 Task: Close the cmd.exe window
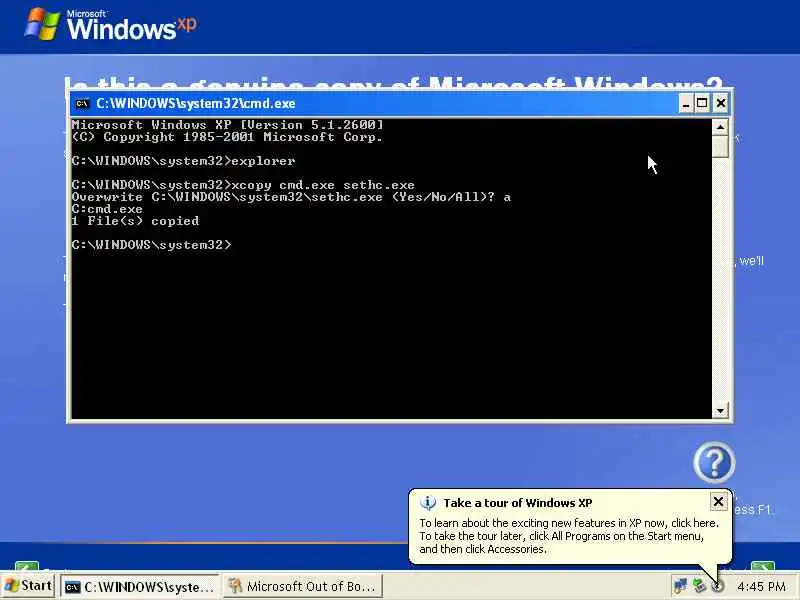pos(720,104)
